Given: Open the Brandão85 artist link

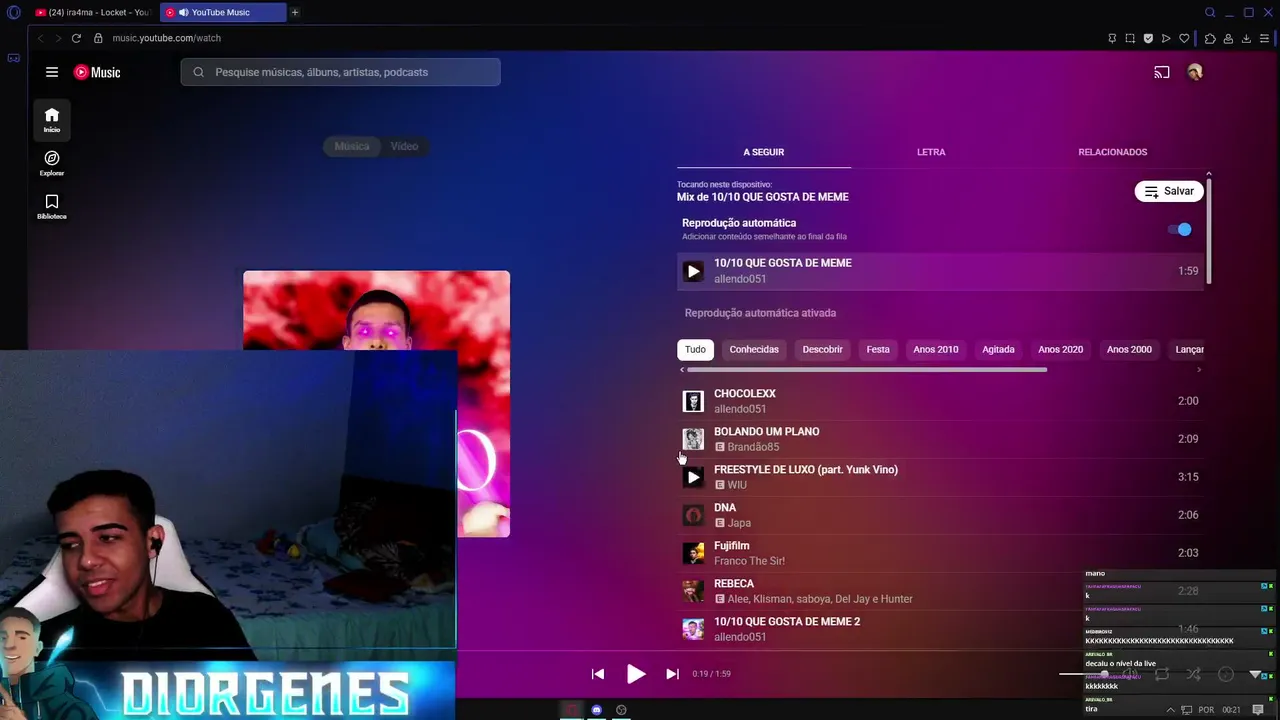Looking at the screenshot, I should pyautogui.click(x=753, y=447).
